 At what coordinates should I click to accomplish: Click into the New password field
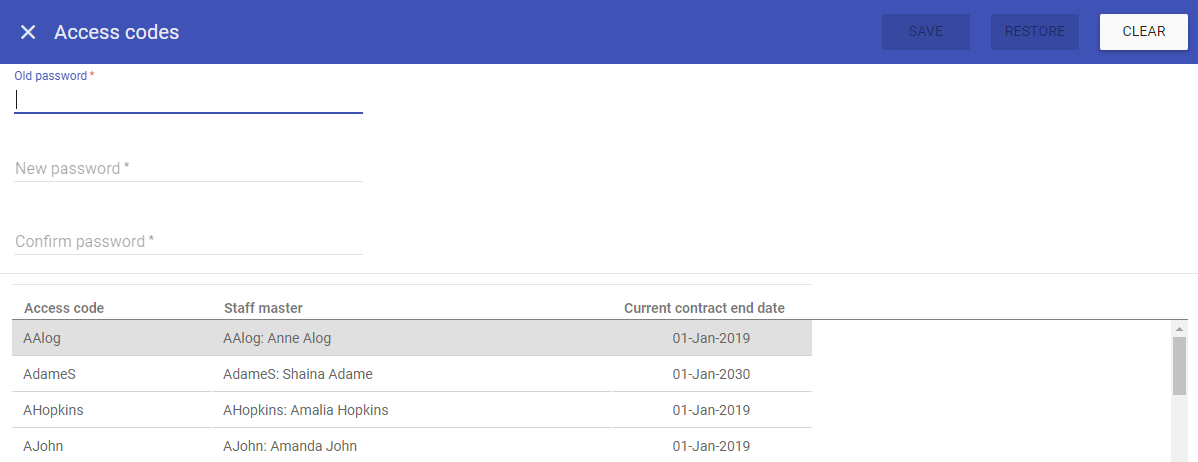tap(188, 169)
